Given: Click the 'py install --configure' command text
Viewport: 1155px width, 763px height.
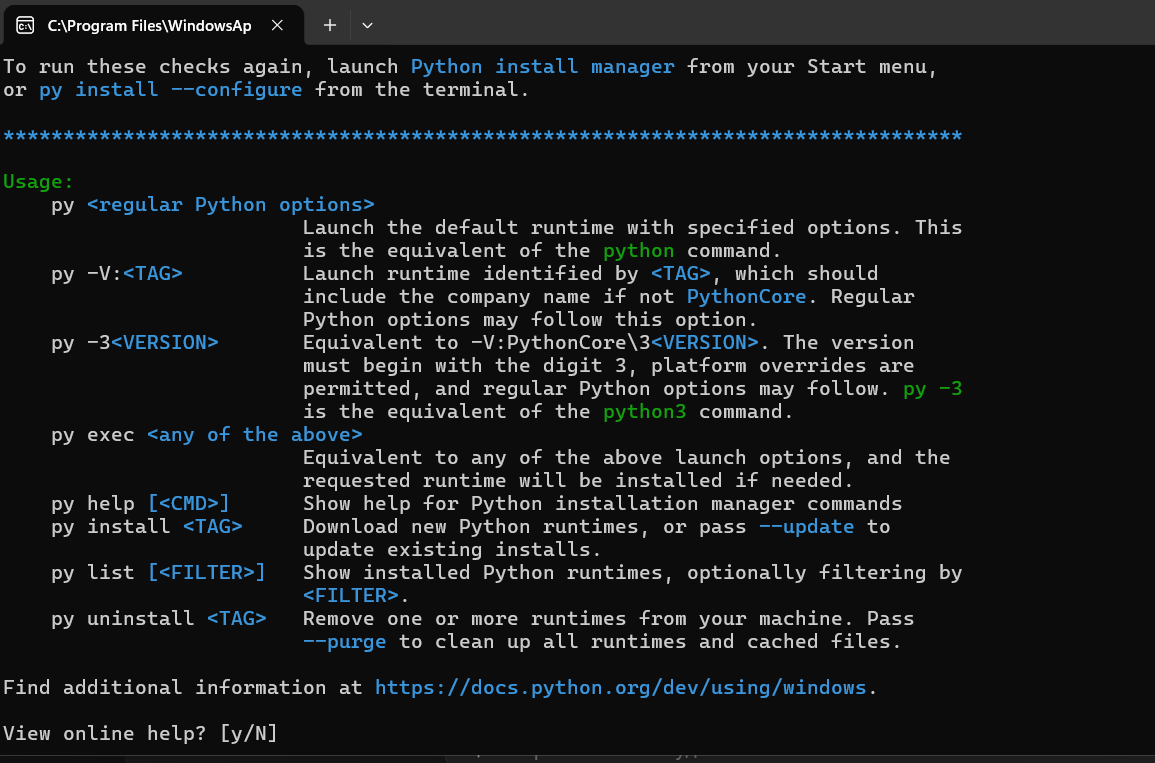Looking at the screenshot, I should tap(170, 90).
